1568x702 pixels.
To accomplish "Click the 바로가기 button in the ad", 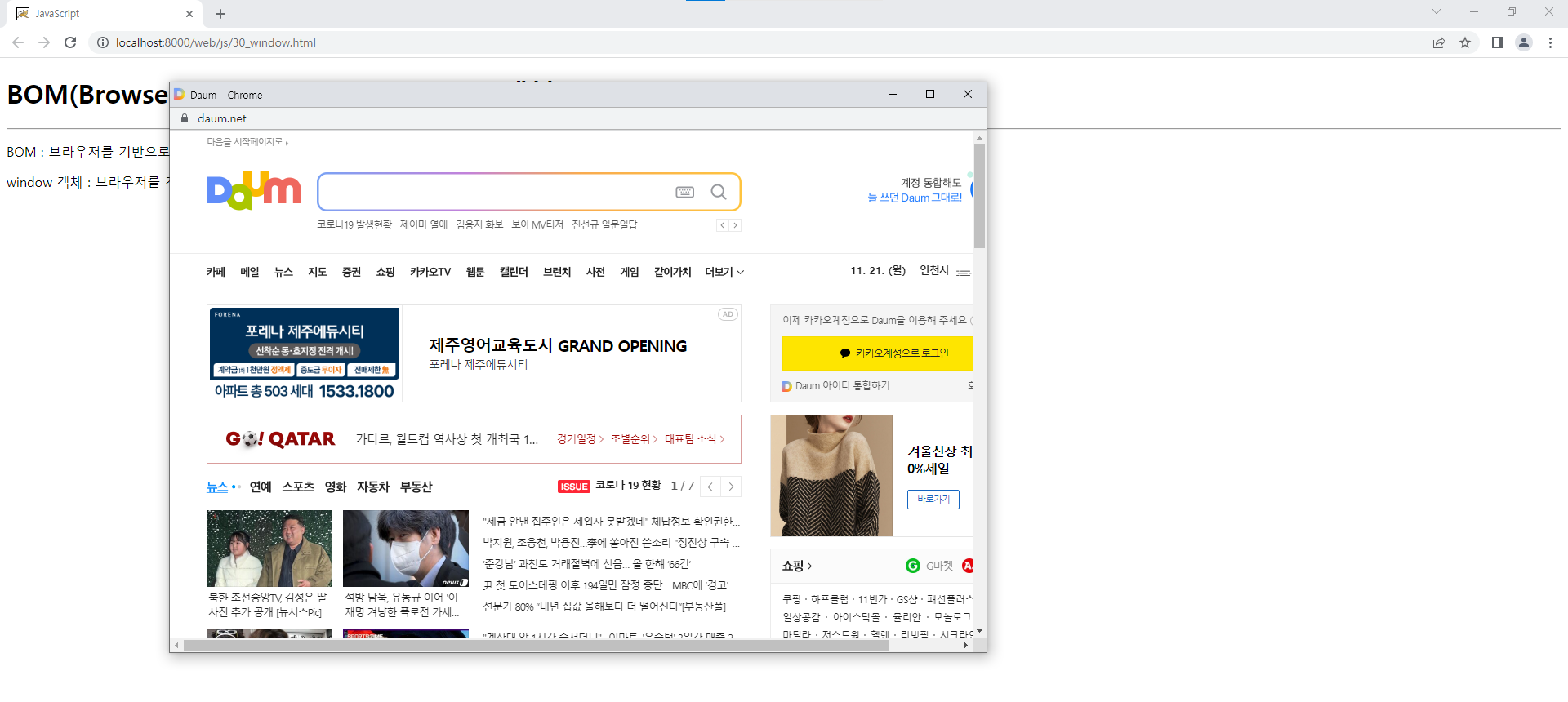I will click(x=933, y=500).
